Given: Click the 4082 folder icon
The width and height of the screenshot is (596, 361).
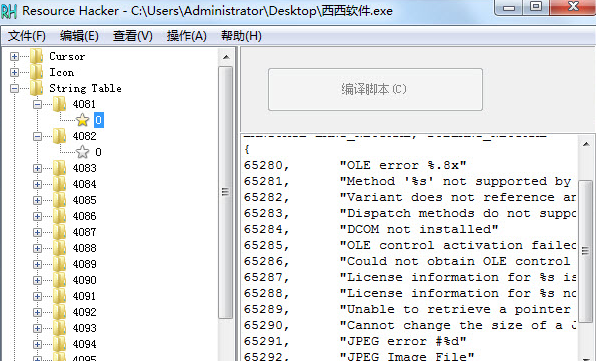Looking at the screenshot, I should (59, 136).
